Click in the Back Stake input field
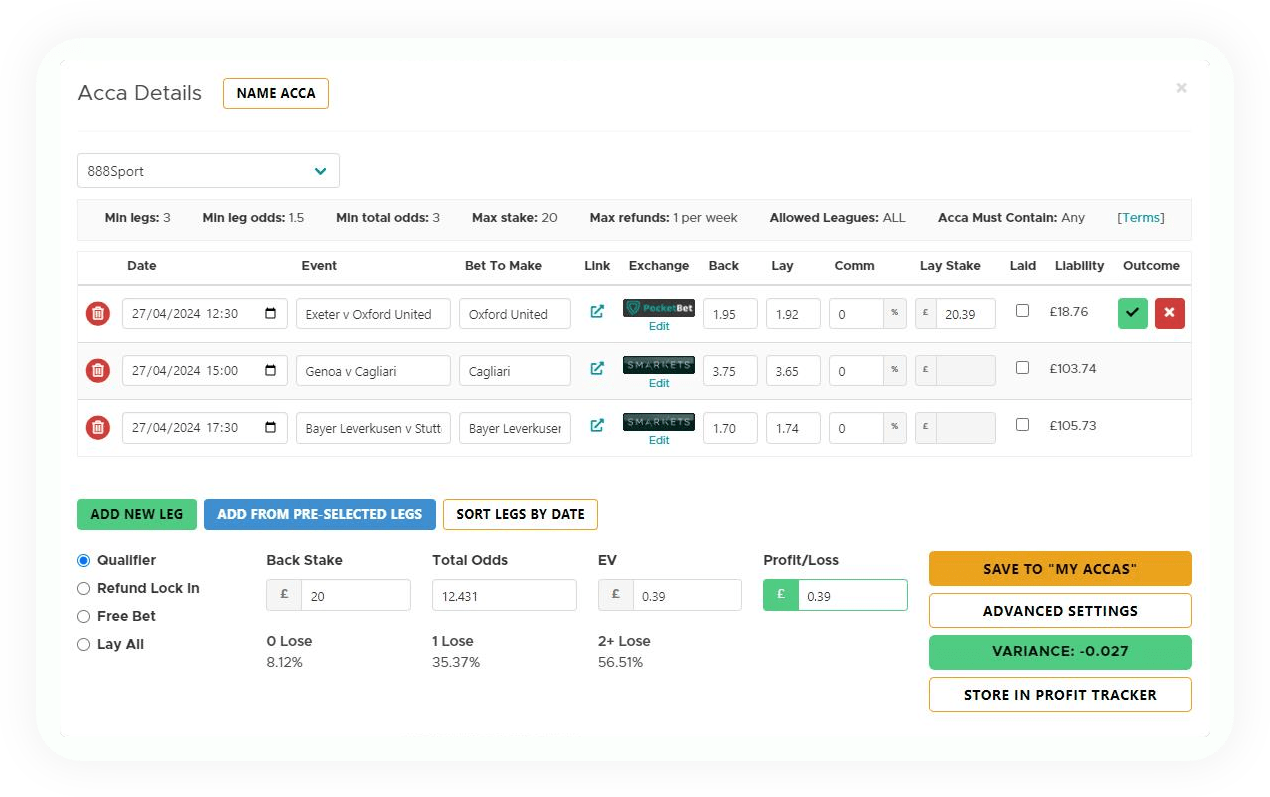 [x=356, y=594]
